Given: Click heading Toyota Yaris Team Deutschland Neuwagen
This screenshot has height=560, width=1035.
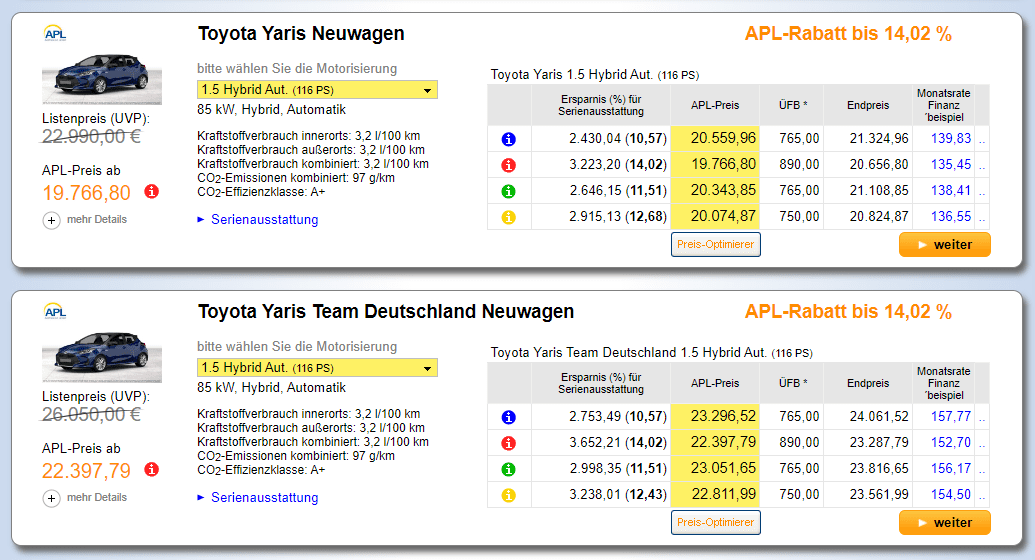Looking at the screenshot, I should tap(386, 312).
